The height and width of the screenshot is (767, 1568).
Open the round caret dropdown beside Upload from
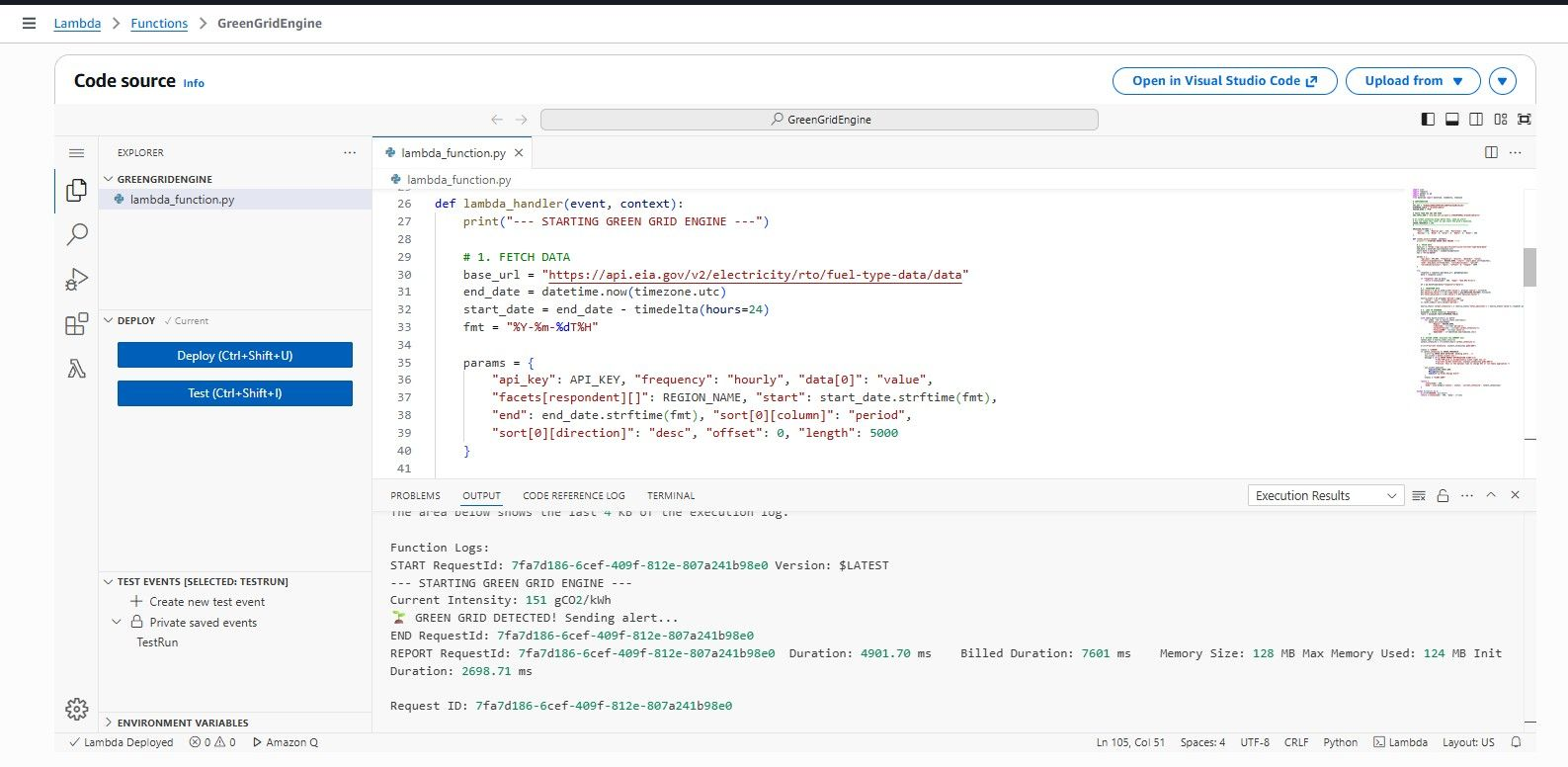coord(1502,81)
